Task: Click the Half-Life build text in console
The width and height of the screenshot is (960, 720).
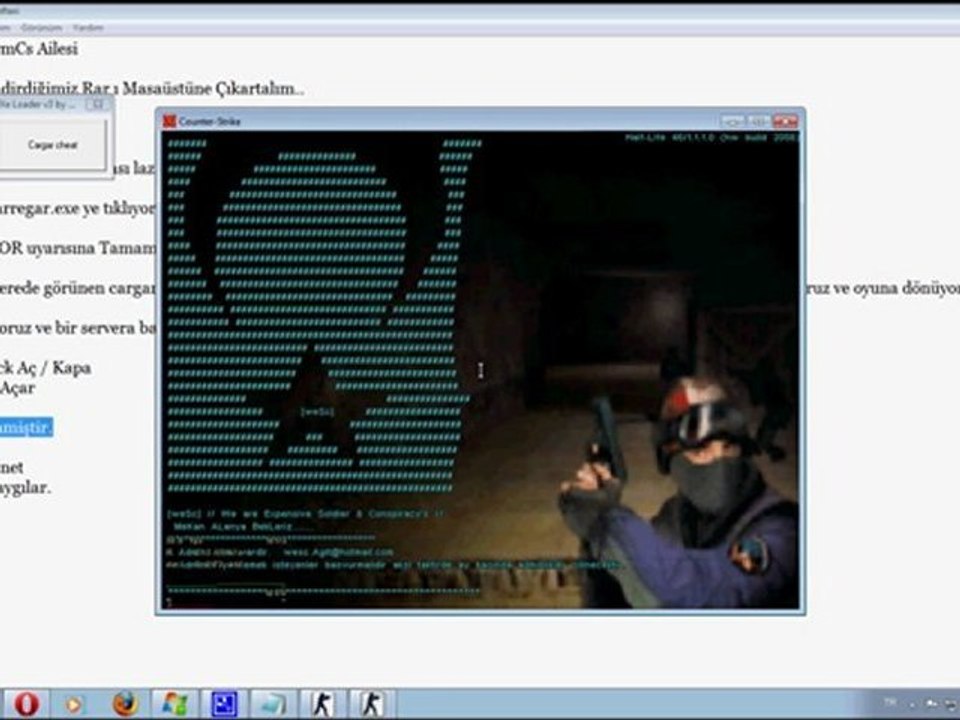Action: click(x=711, y=138)
